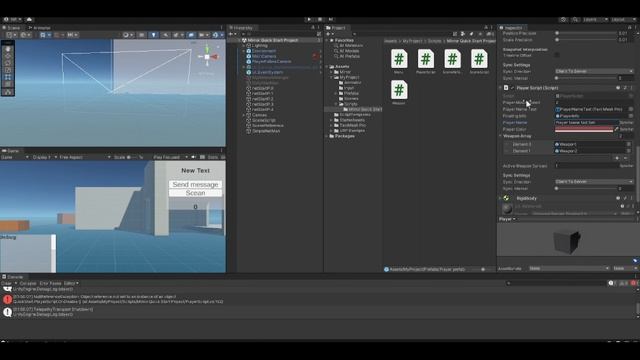Switch to the Animator tab

click(40, 28)
